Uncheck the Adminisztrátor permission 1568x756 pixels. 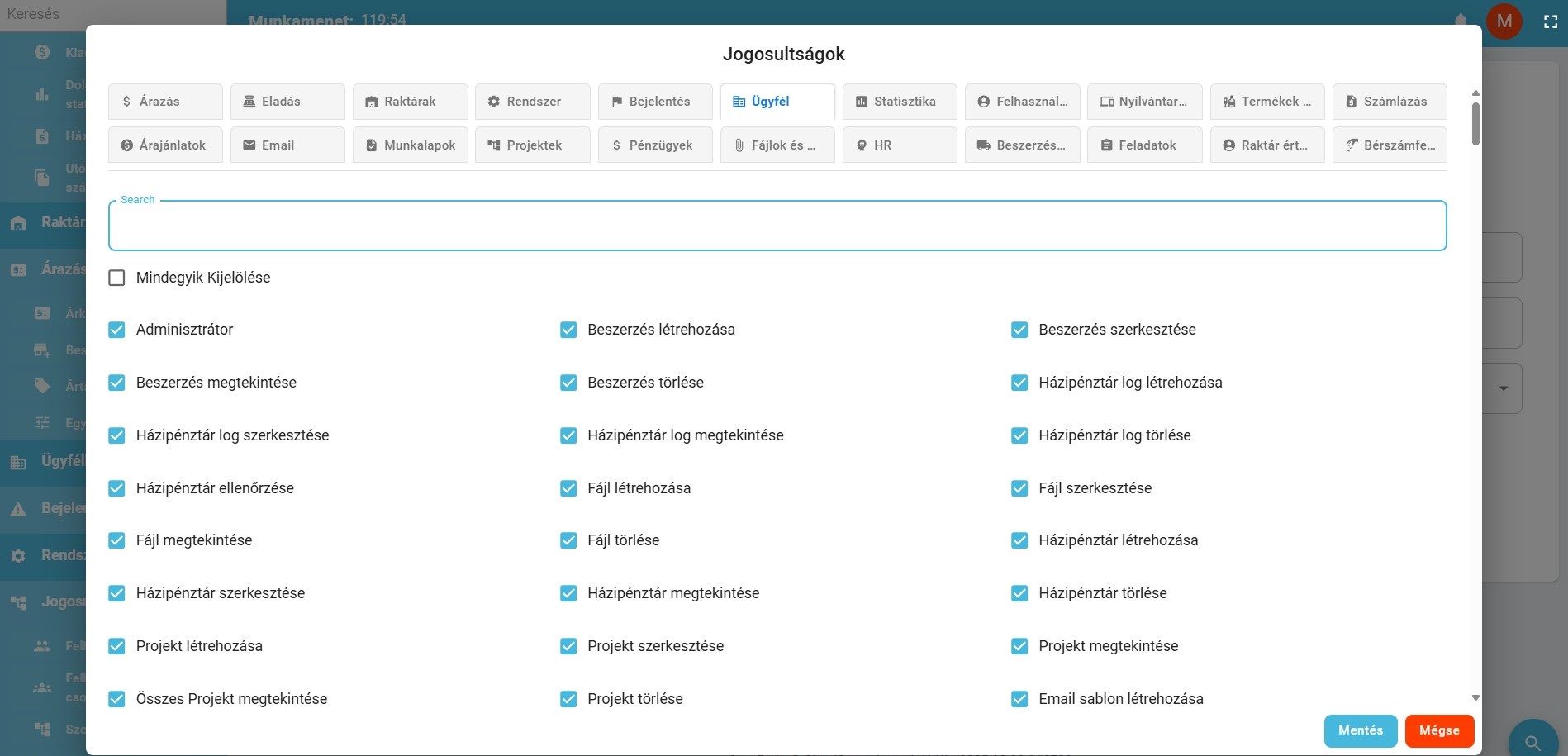pyautogui.click(x=116, y=330)
